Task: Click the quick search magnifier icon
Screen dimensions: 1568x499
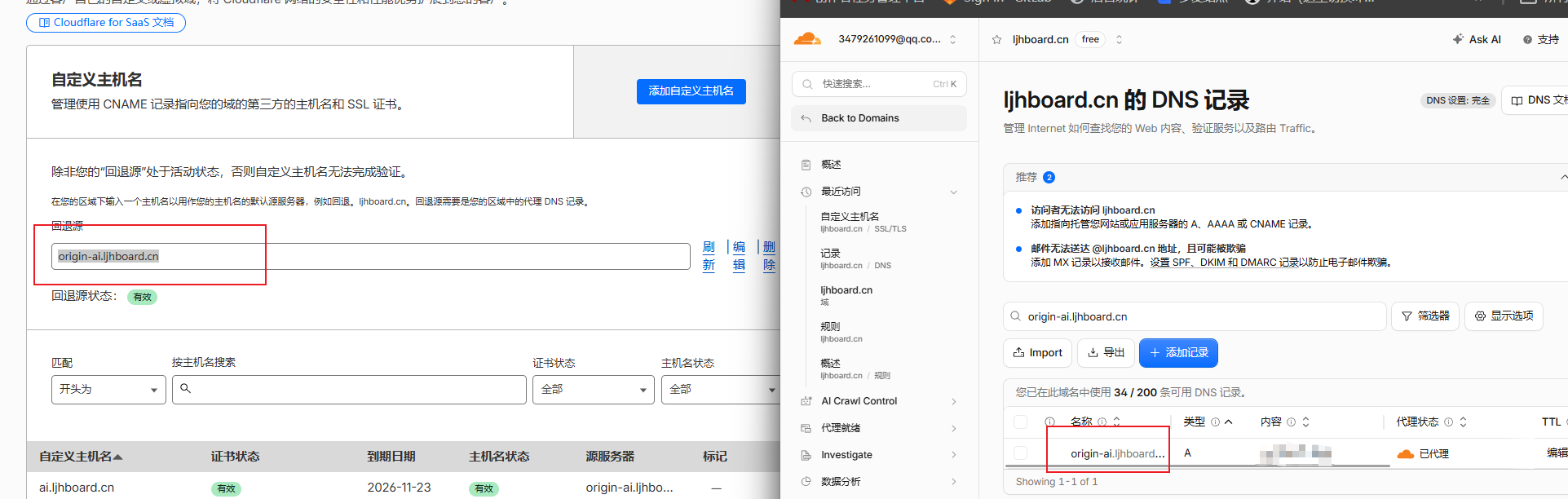Action: click(807, 84)
